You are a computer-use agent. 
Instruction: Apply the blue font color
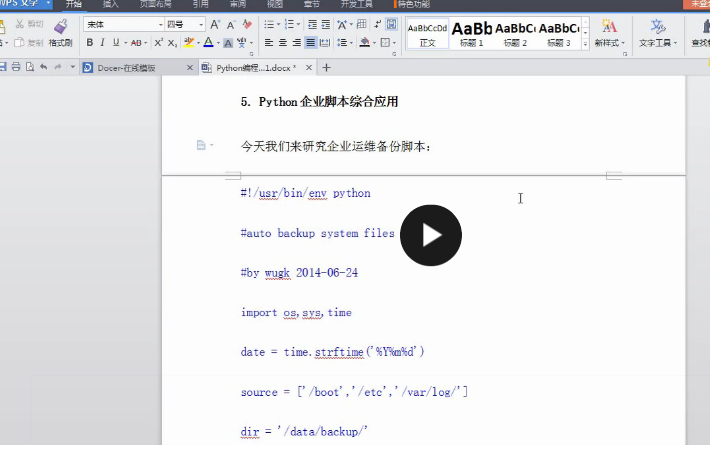208,43
